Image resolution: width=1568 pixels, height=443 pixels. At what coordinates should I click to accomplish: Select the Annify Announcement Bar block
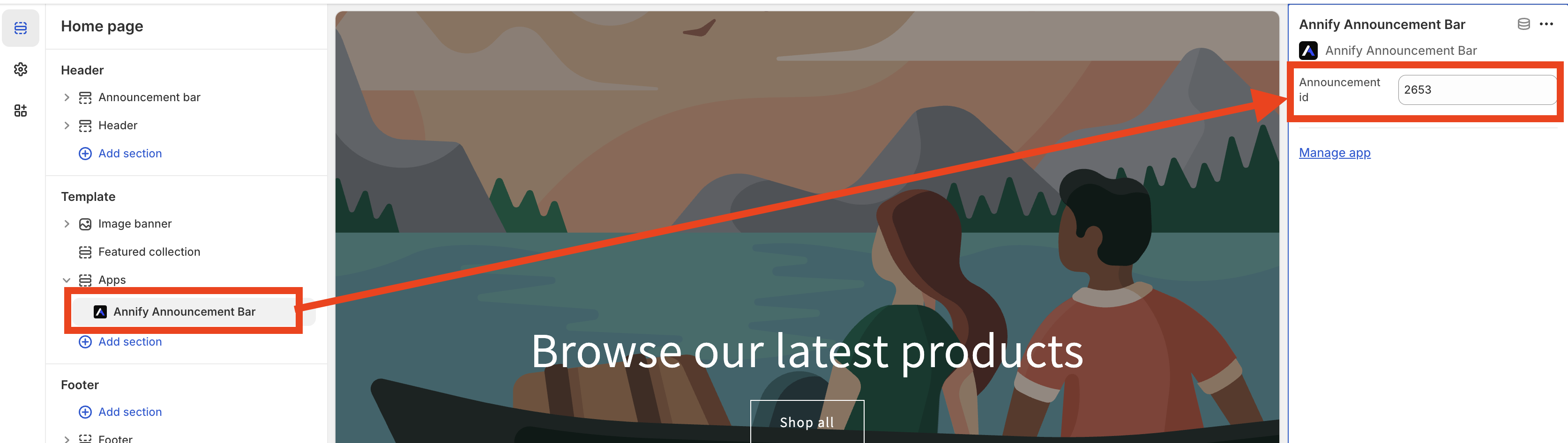(x=185, y=311)
